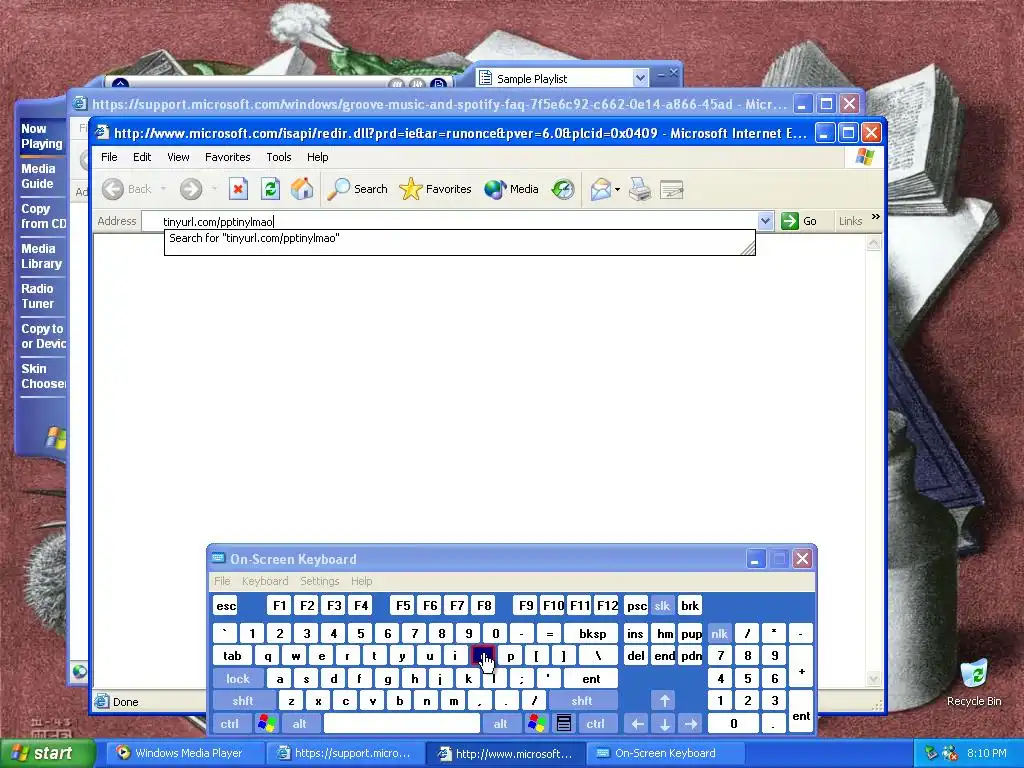Toggle the left shft key

(243, 701)
